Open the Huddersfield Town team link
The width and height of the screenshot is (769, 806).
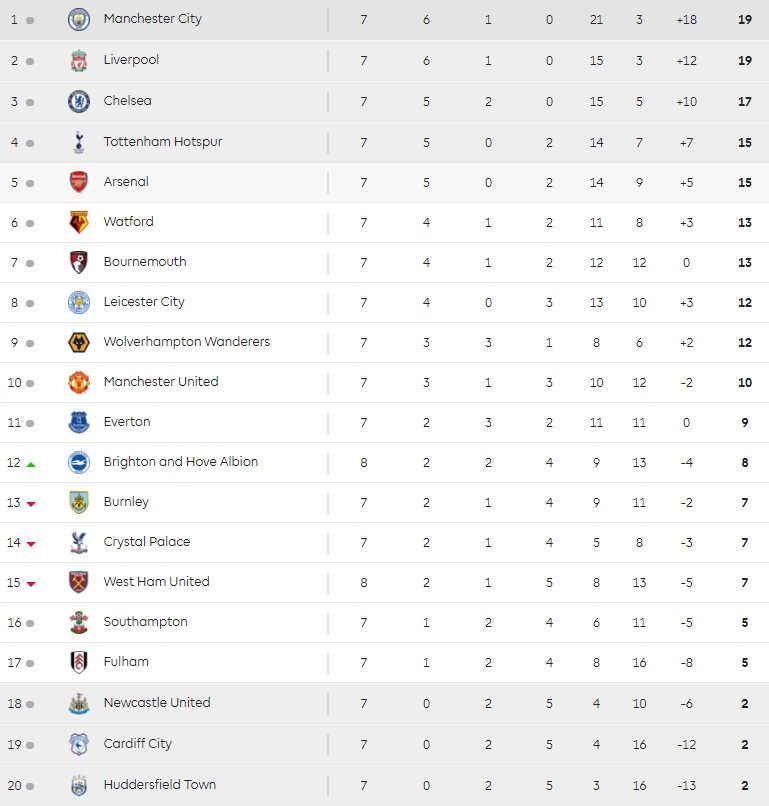160,785
